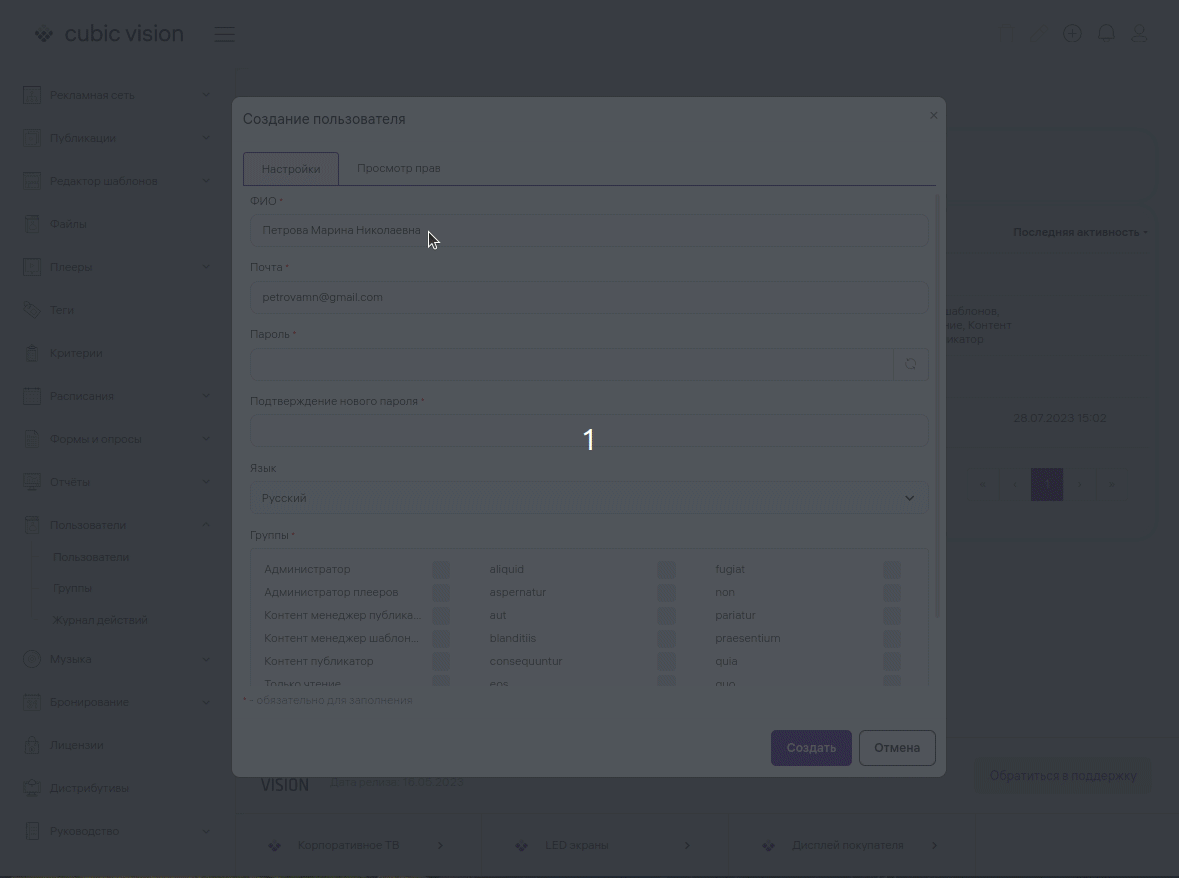Click the Теги icon in the sidebar
Image resolution: width=1179 pixels, height=878 pixels.
pos(32,310)
